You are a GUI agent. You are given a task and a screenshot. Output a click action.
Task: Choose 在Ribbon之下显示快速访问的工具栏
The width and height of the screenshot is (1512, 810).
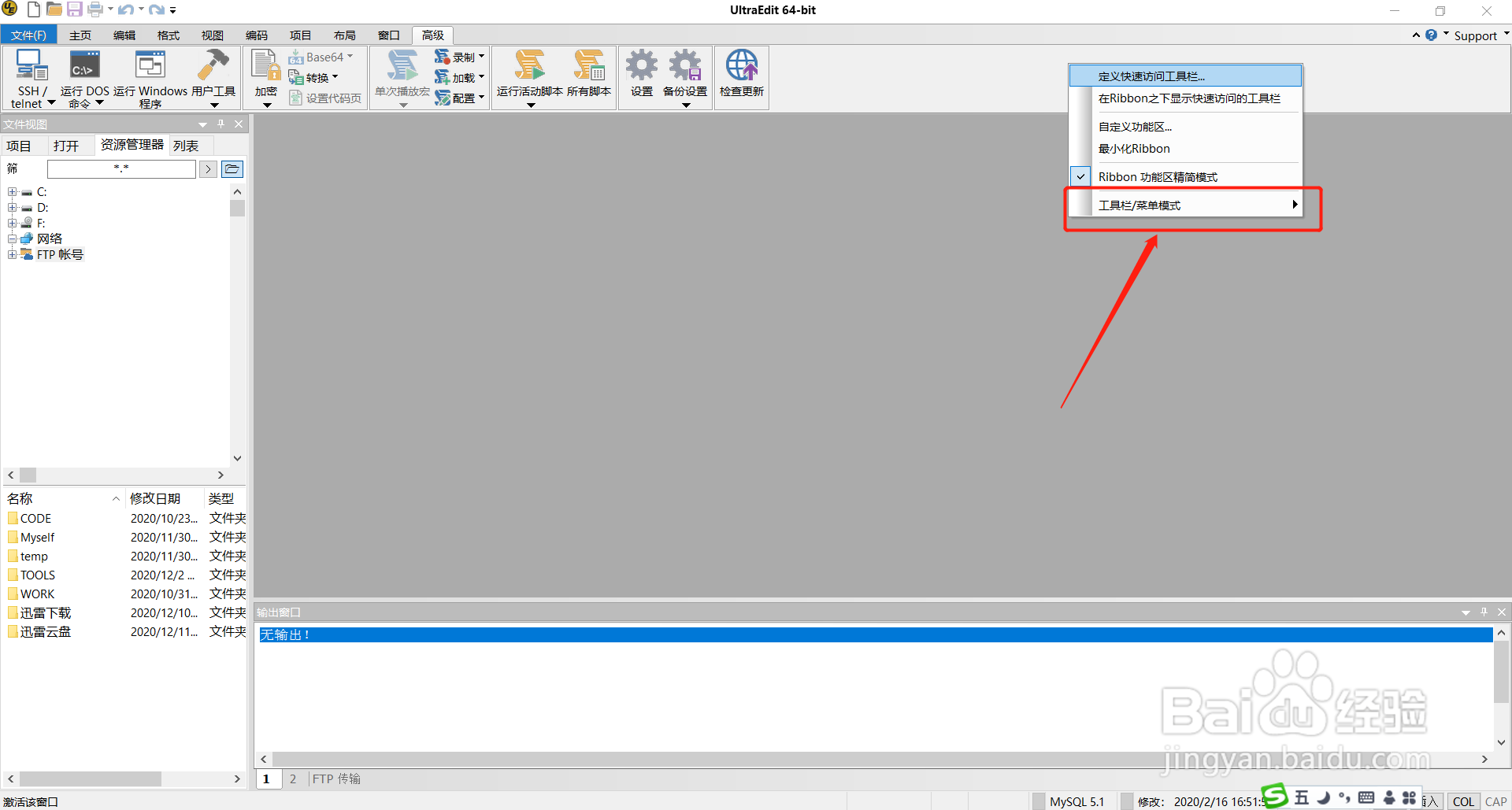[1185, 98]
